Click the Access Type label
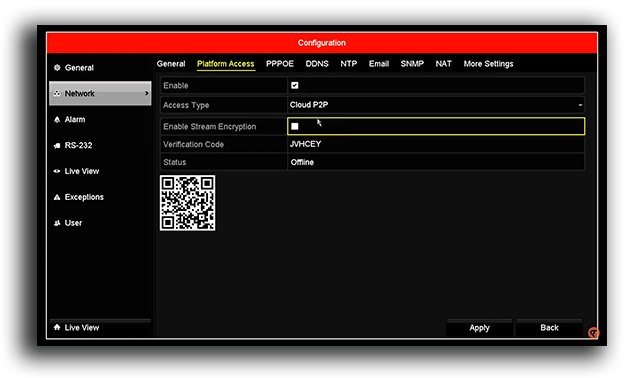This screenshot has width=641, height=378. pyautogui.click(x=186, y=105)
